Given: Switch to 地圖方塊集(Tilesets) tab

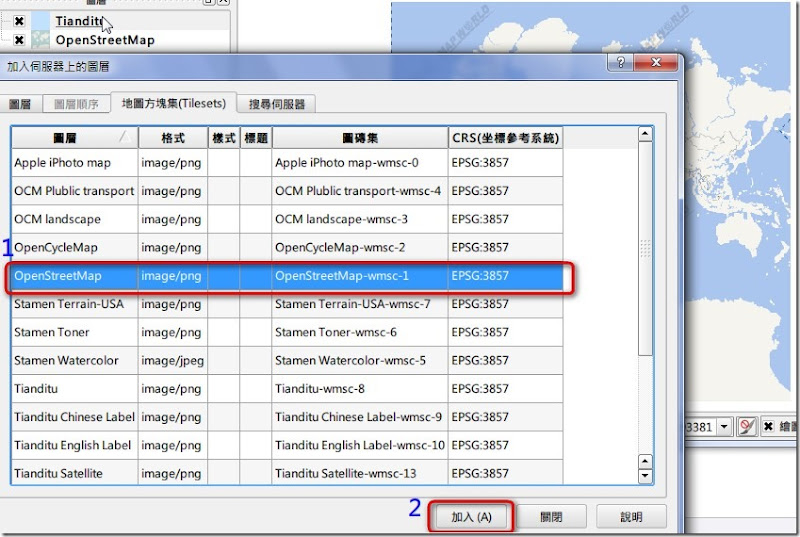Looking at the screenshot, I should pos(173,103).
